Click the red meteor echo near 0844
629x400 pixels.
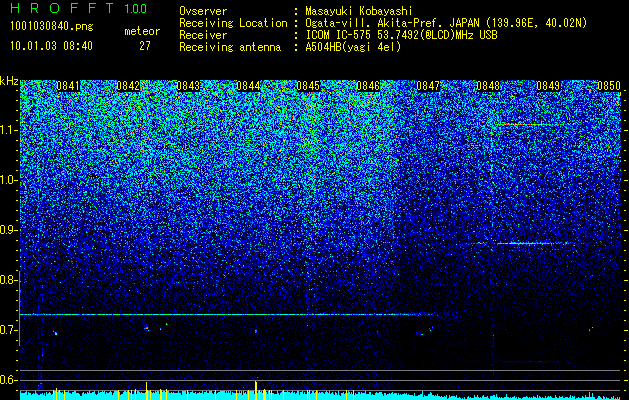click(x=256, y=331)
